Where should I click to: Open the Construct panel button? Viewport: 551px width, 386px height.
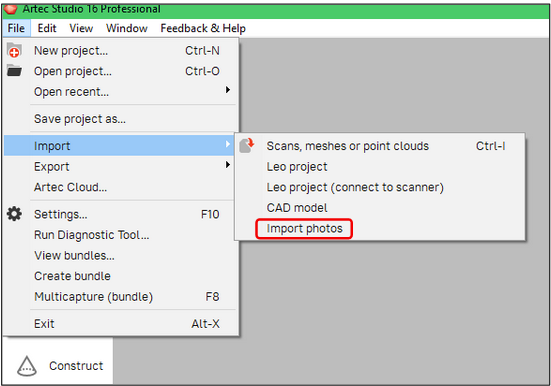click(x=58, y=366)
